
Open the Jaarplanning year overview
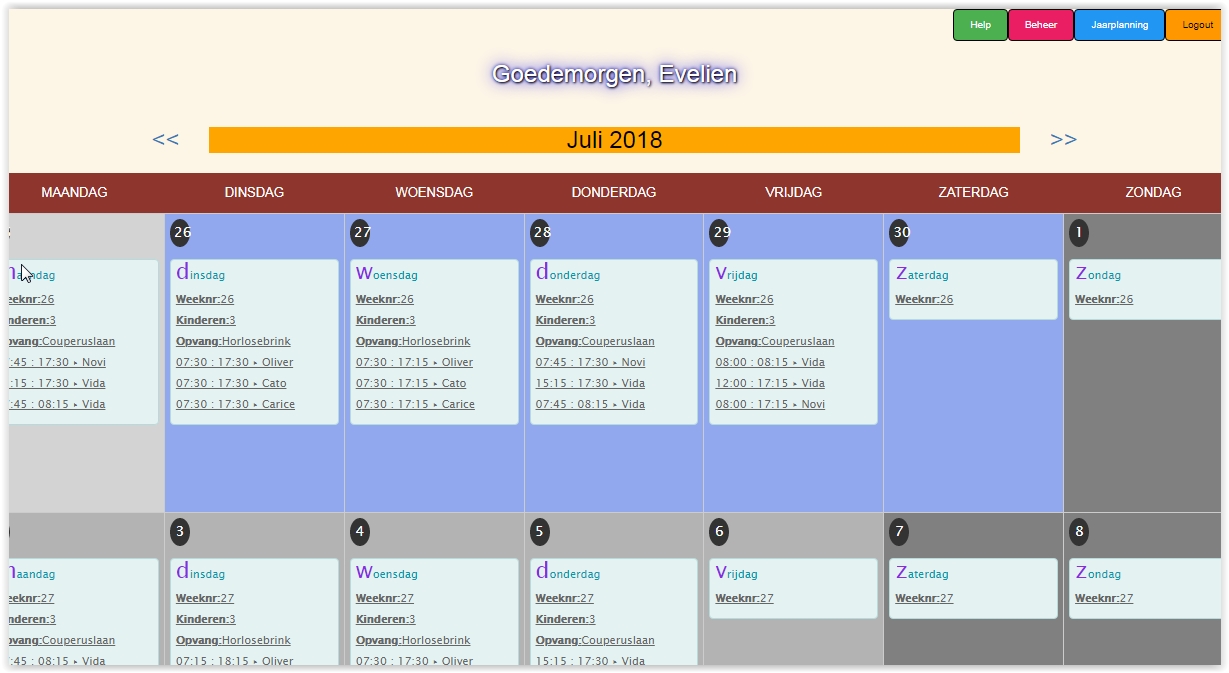point(1119,25)
